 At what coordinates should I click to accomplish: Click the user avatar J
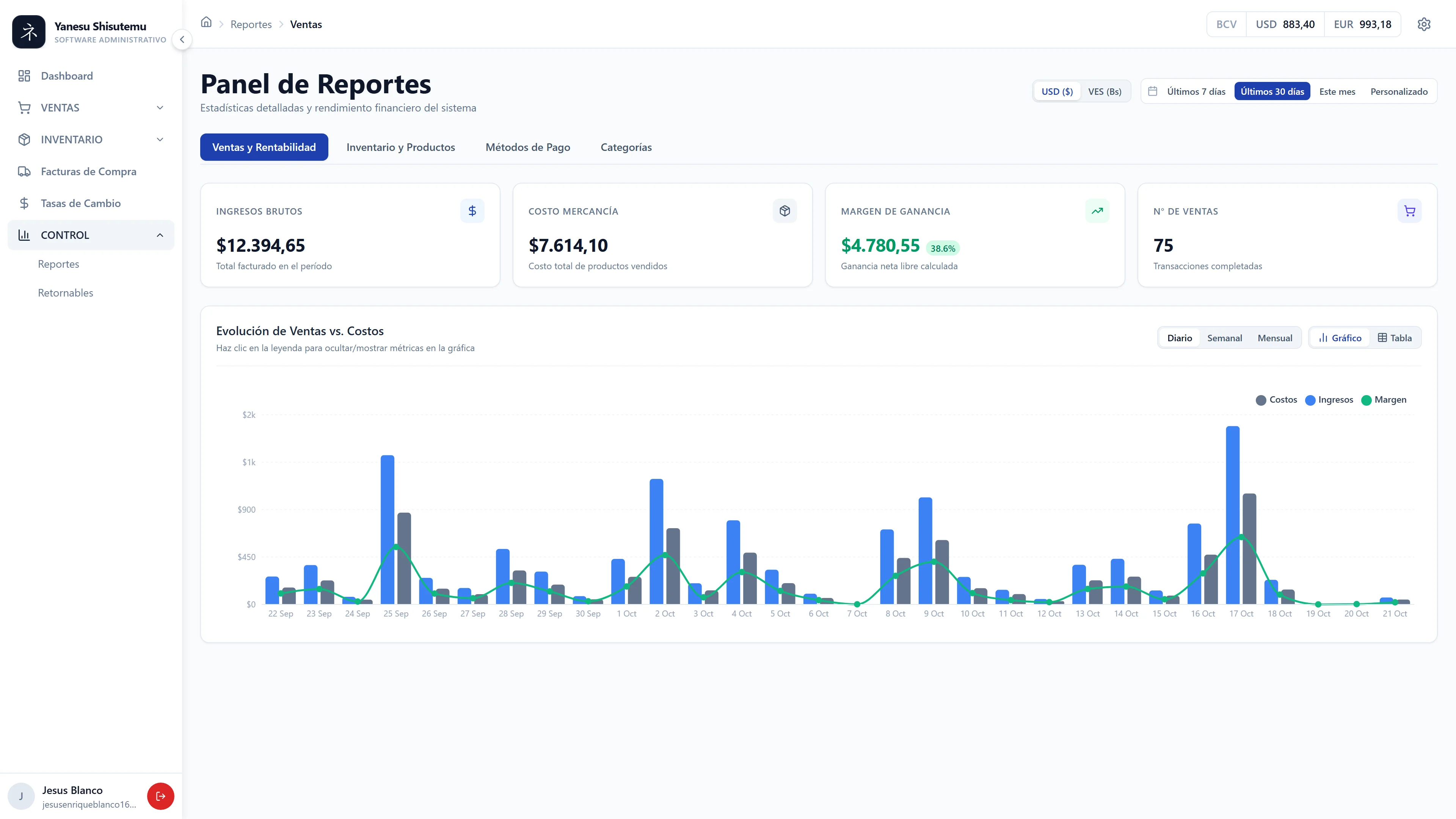(21, 796)
